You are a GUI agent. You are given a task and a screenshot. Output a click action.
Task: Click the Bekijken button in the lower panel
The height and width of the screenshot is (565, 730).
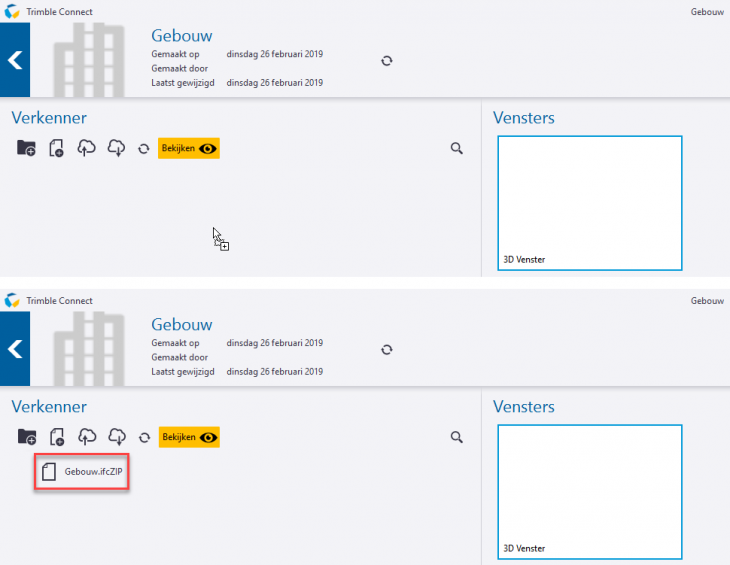coord(189,437)
